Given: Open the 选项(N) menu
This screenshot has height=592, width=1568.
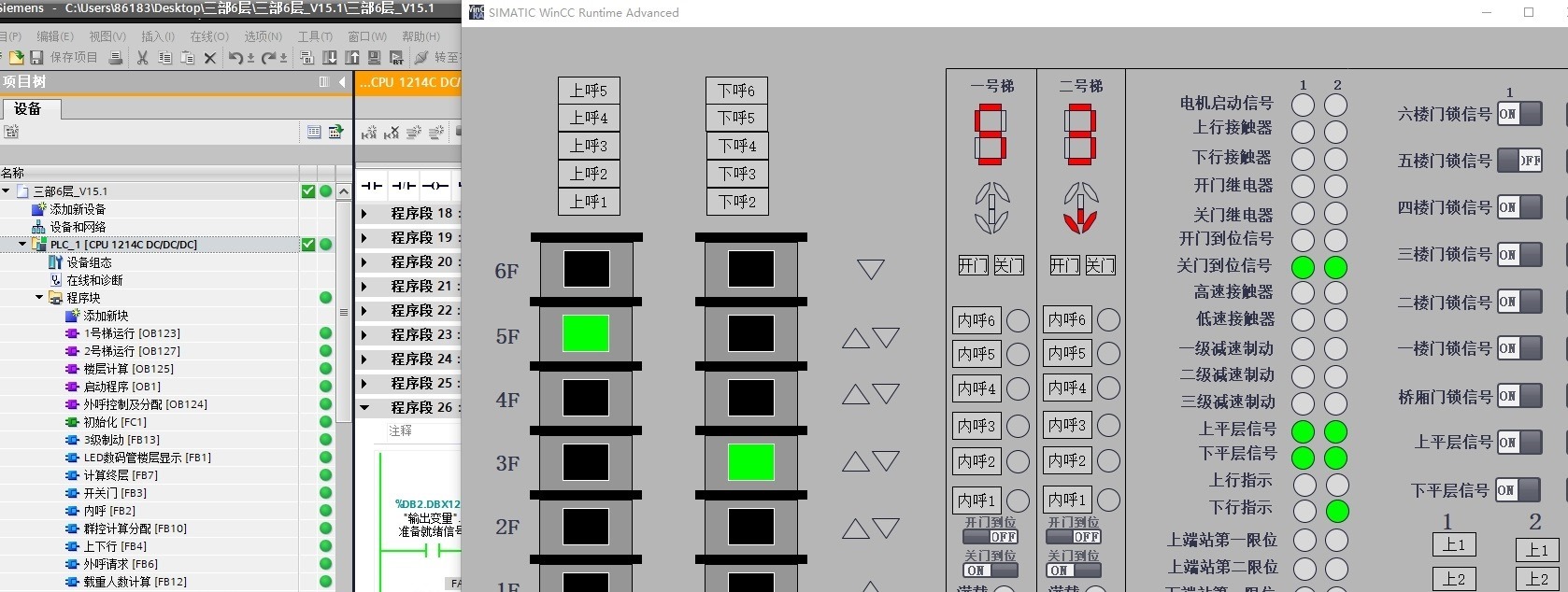Looking at the screenshot, I should [263, 36].
